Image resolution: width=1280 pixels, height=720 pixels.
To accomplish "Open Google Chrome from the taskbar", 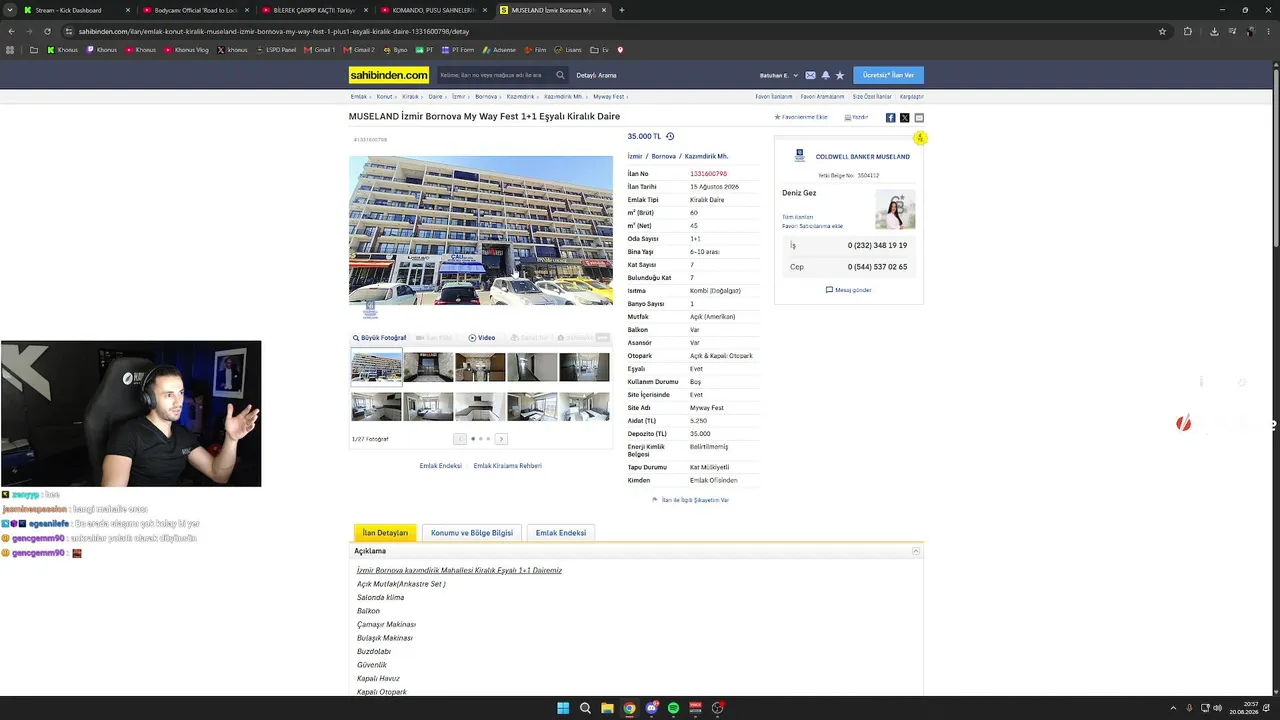I will pos(629,708).
